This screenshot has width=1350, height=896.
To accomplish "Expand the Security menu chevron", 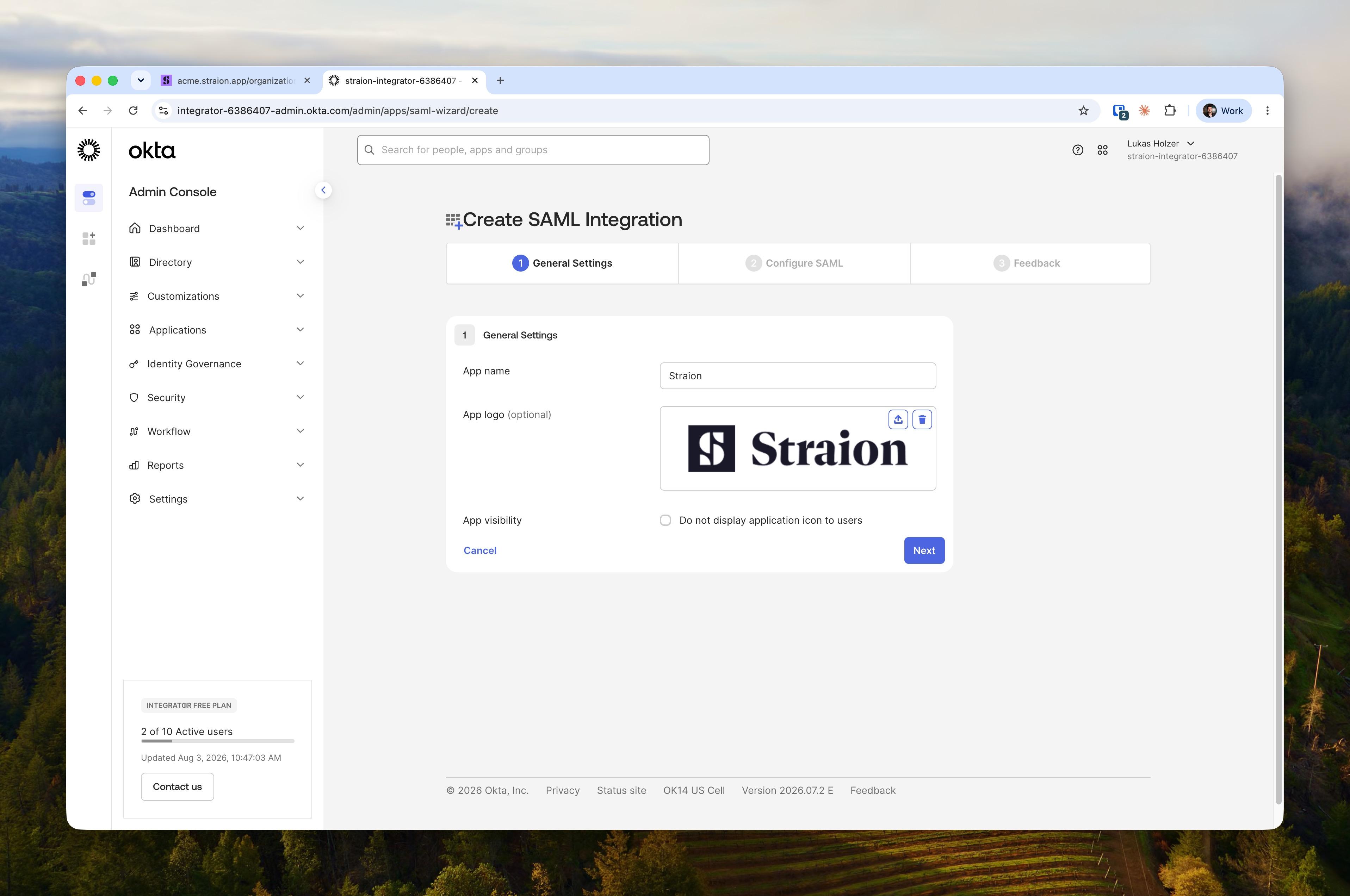I will tap(300, 397).
